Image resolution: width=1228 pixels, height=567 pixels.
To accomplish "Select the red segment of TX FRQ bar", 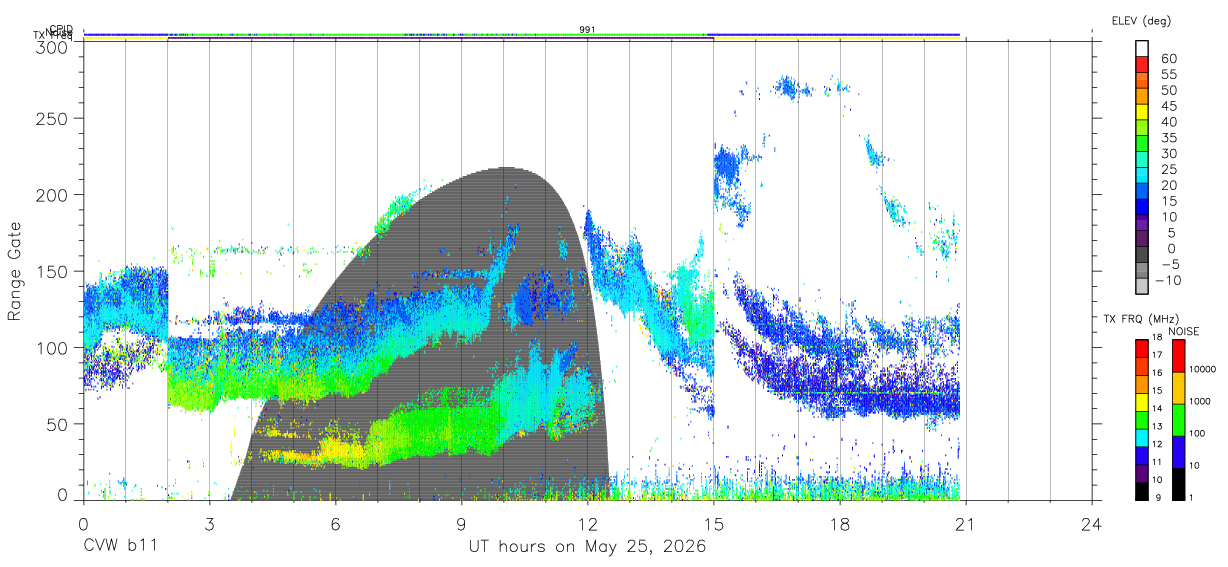I will click(1141, 349).
